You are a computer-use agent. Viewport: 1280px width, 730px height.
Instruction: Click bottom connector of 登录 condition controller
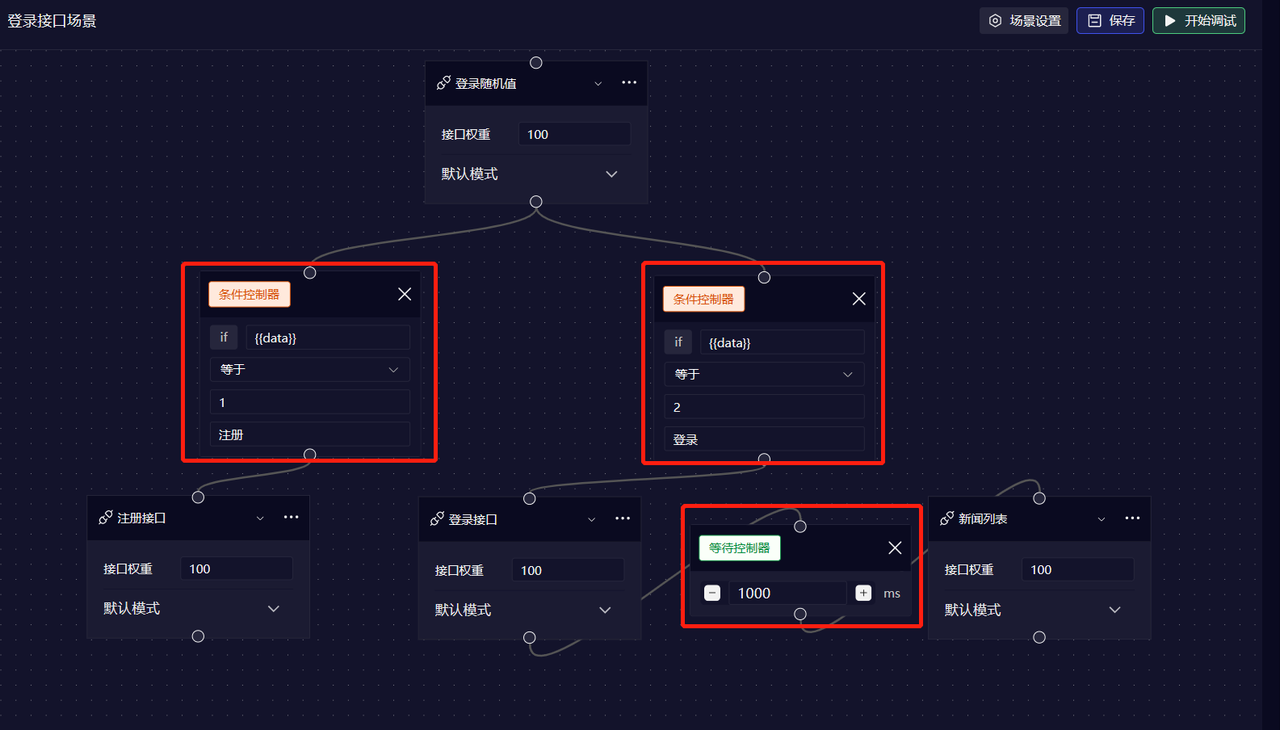coord(764,459)
